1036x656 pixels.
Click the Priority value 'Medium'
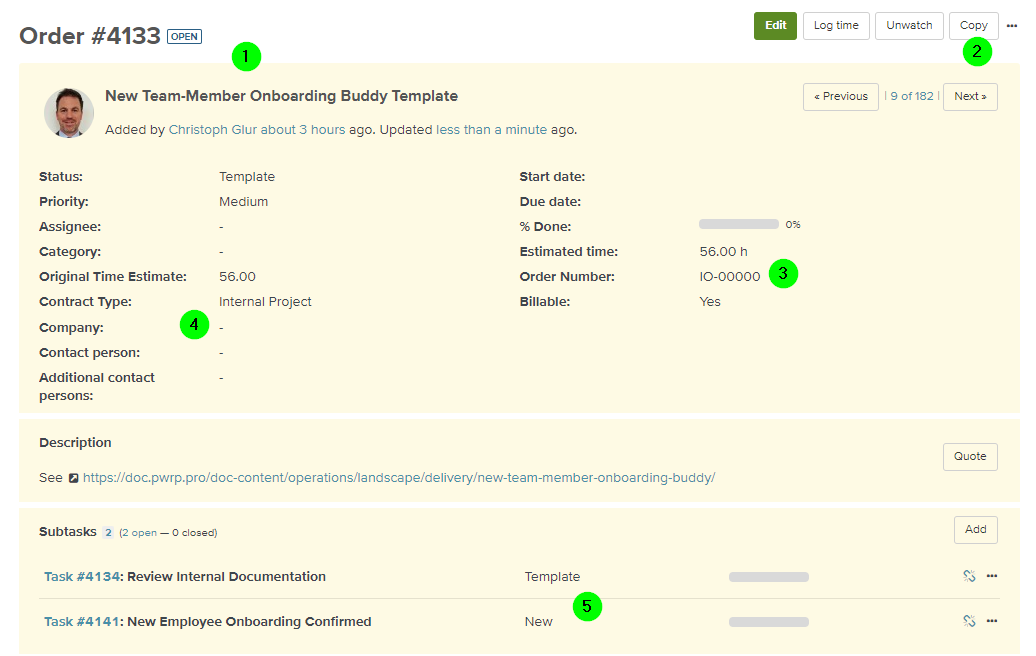point(244,201)
